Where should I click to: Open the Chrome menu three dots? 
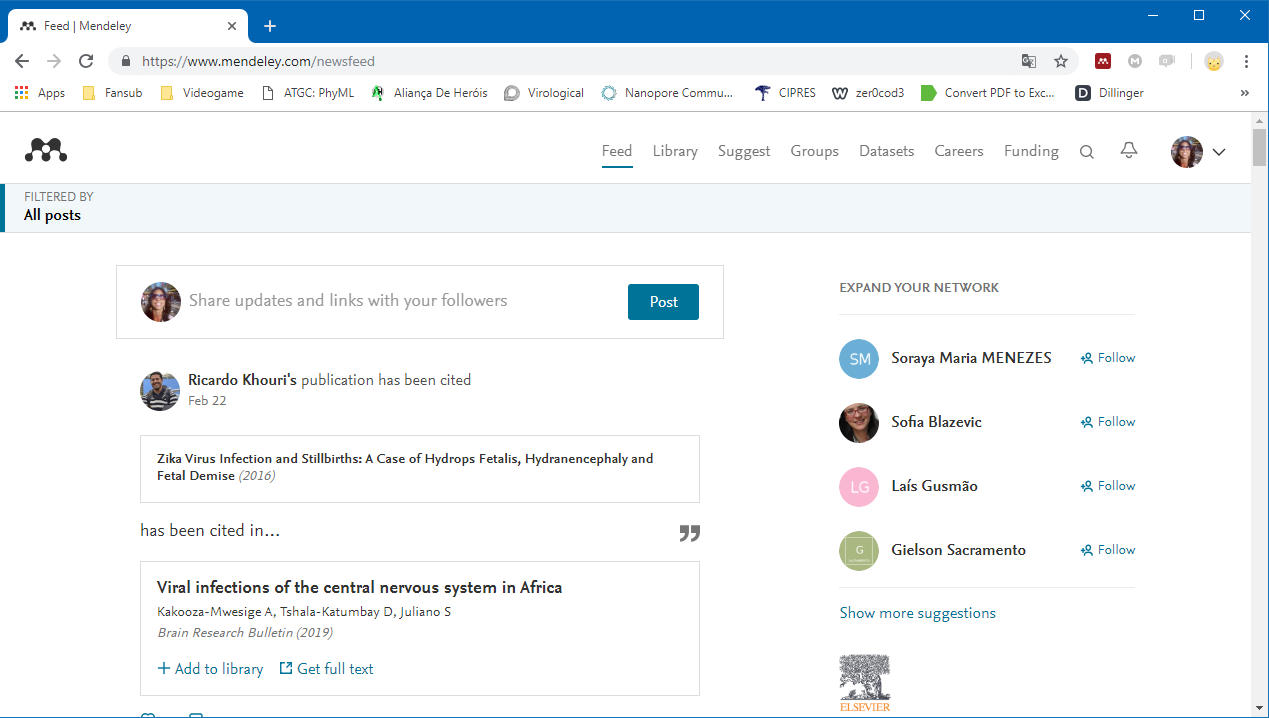(1246, 61)
